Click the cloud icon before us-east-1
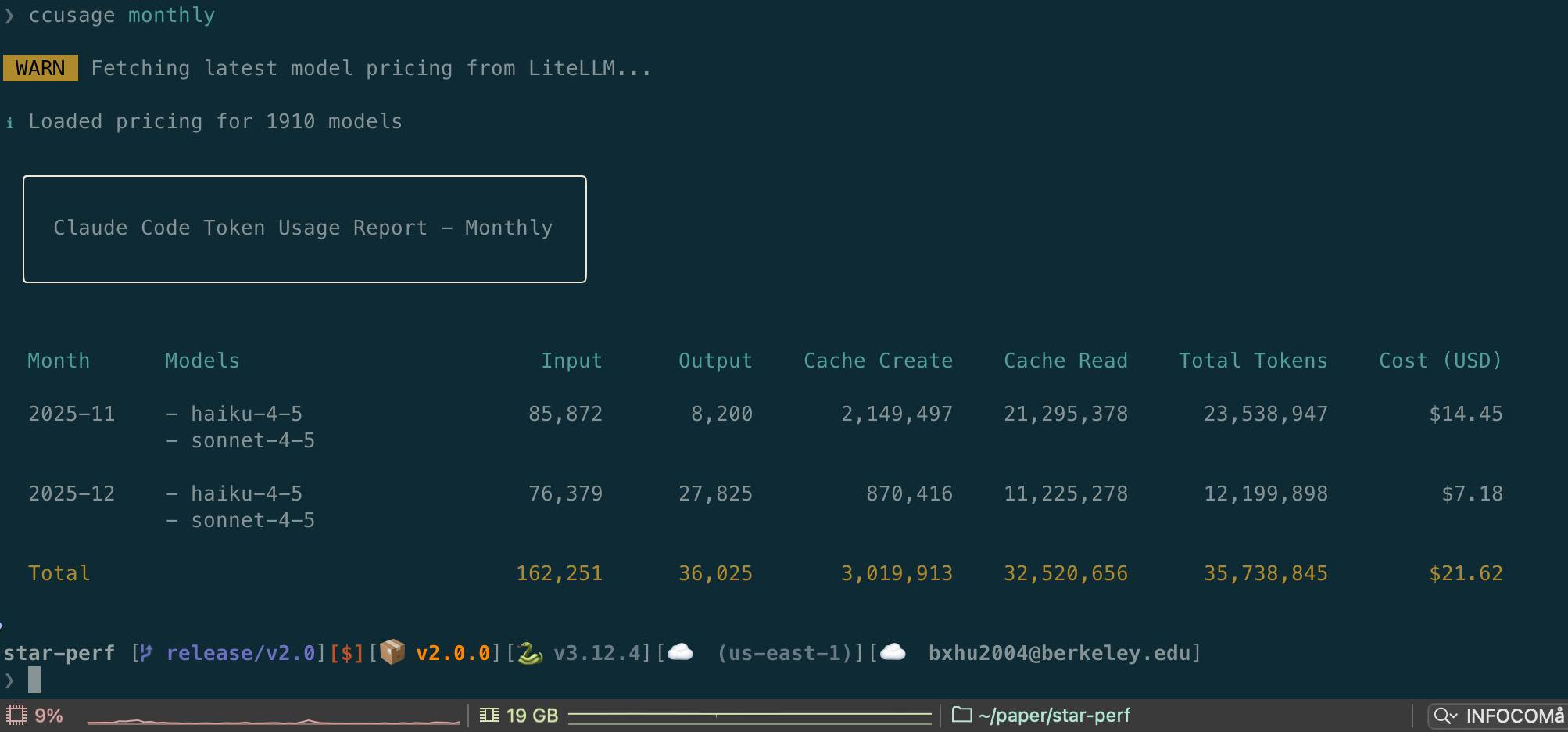The width and height of the screenshot is (1568, 732). [x=680, y=652]
